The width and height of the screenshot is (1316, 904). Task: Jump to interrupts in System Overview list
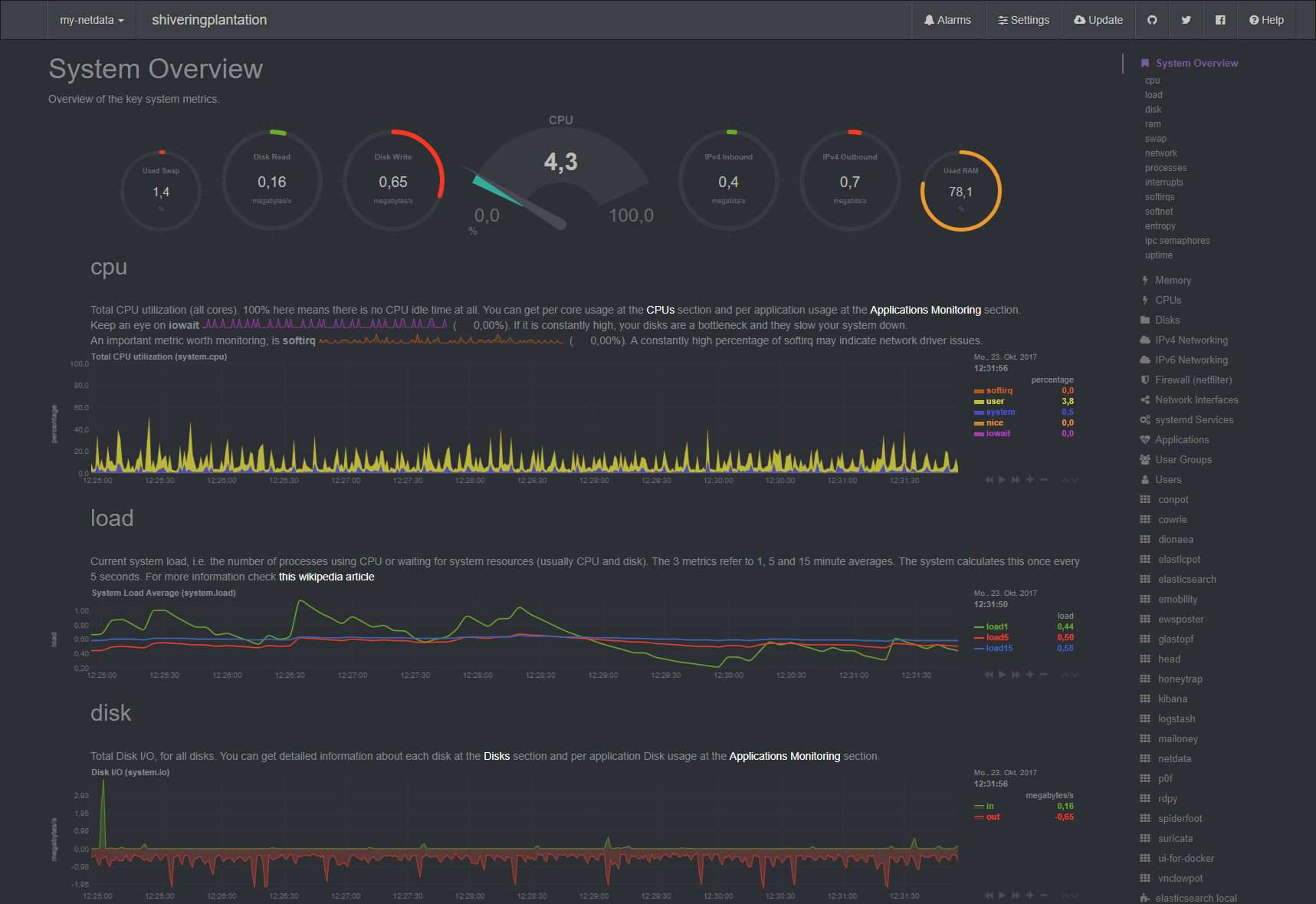[1163, 182]
